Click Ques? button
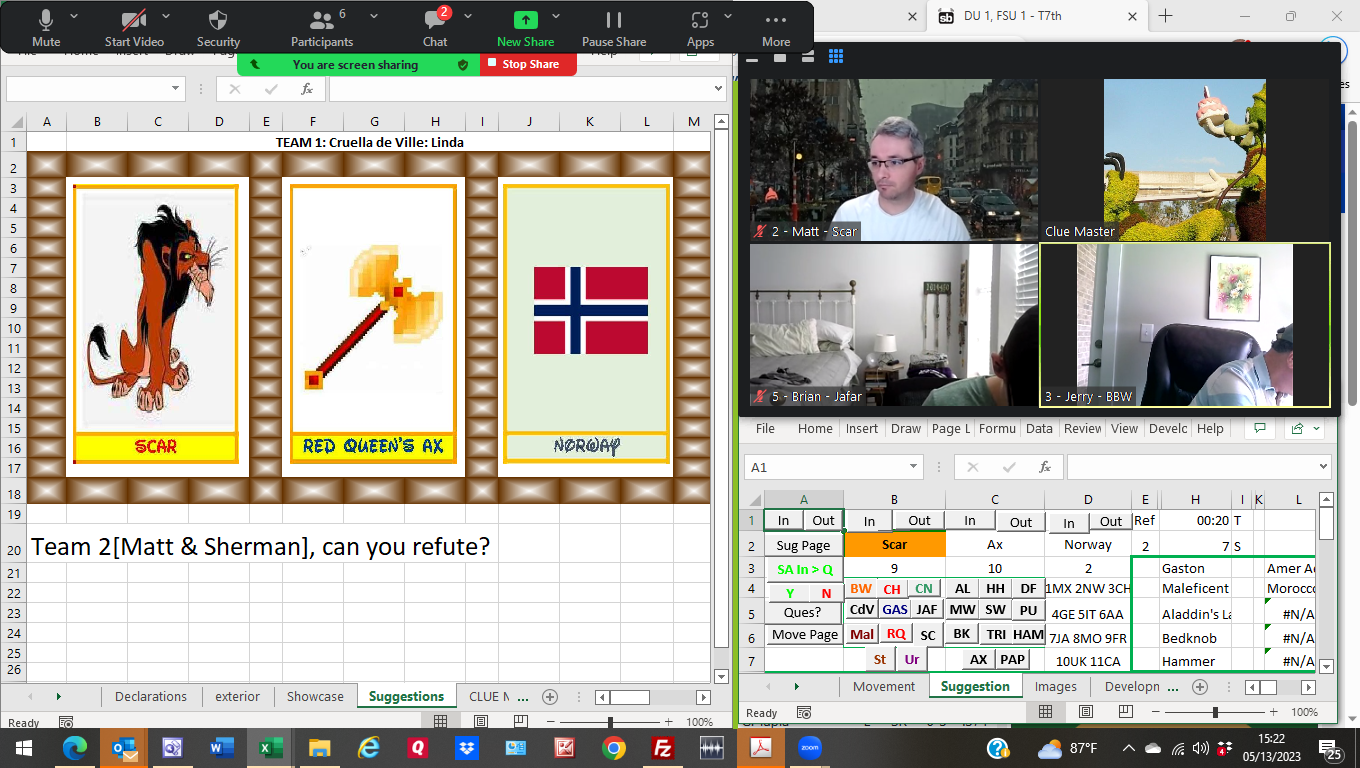Screen dimensions: 1360x768 click(802, 612)
